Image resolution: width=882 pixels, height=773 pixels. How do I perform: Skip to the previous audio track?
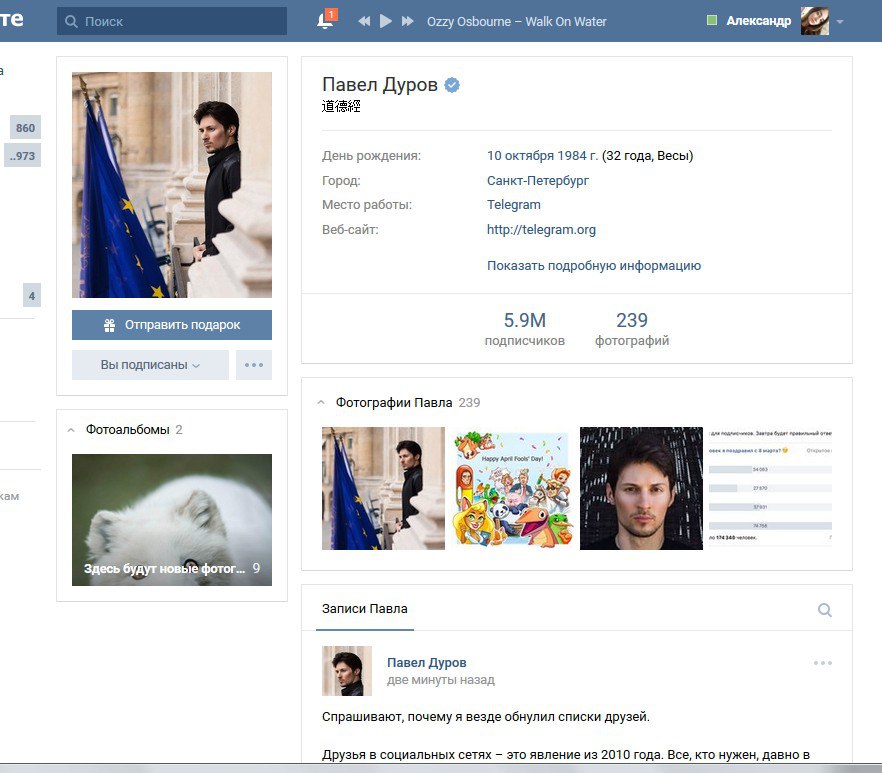click(x=364, y=21)
